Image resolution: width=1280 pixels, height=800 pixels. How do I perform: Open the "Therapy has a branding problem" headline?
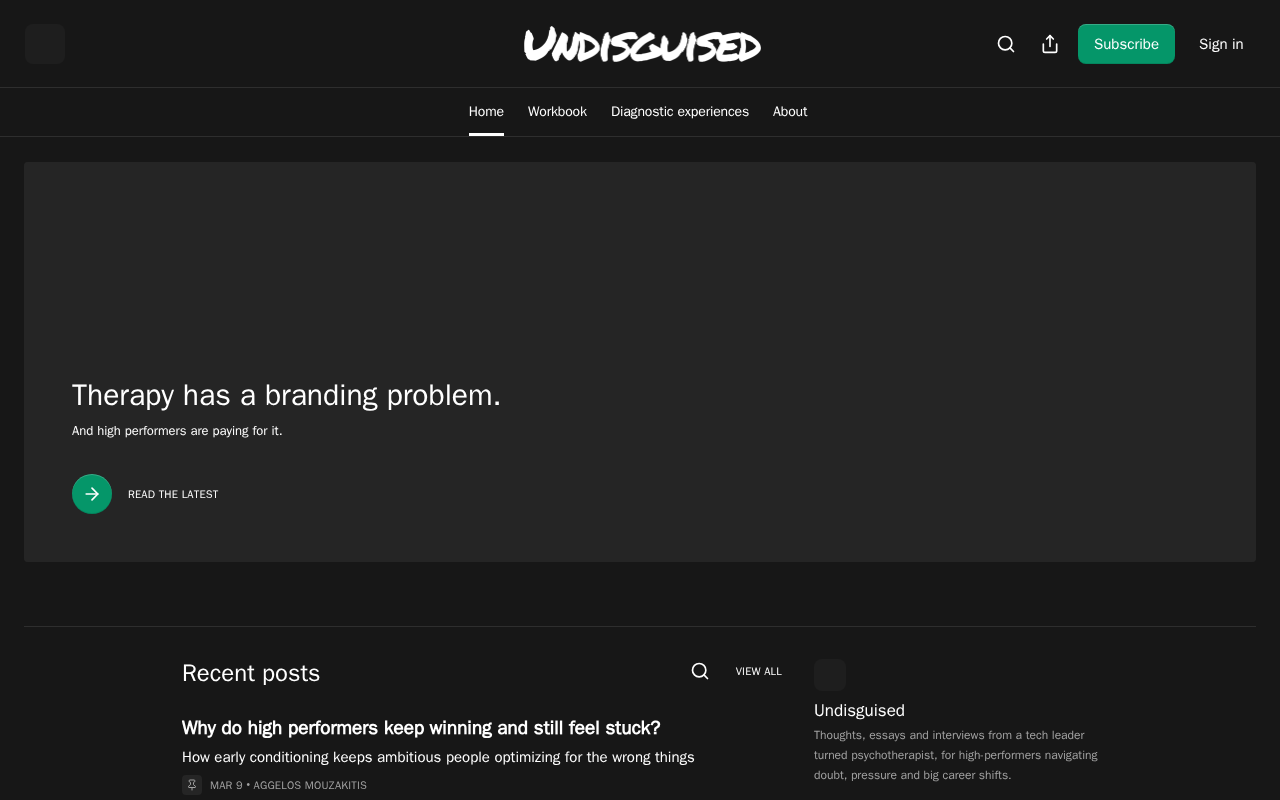pyautogui.click(x=286, y=395)
